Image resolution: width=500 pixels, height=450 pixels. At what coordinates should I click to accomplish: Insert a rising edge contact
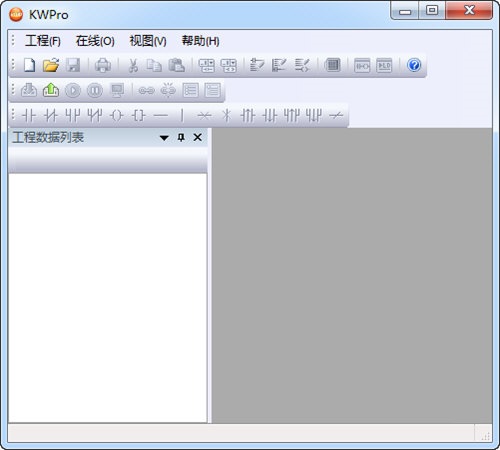pyautogui.click(x=248, y=115)
